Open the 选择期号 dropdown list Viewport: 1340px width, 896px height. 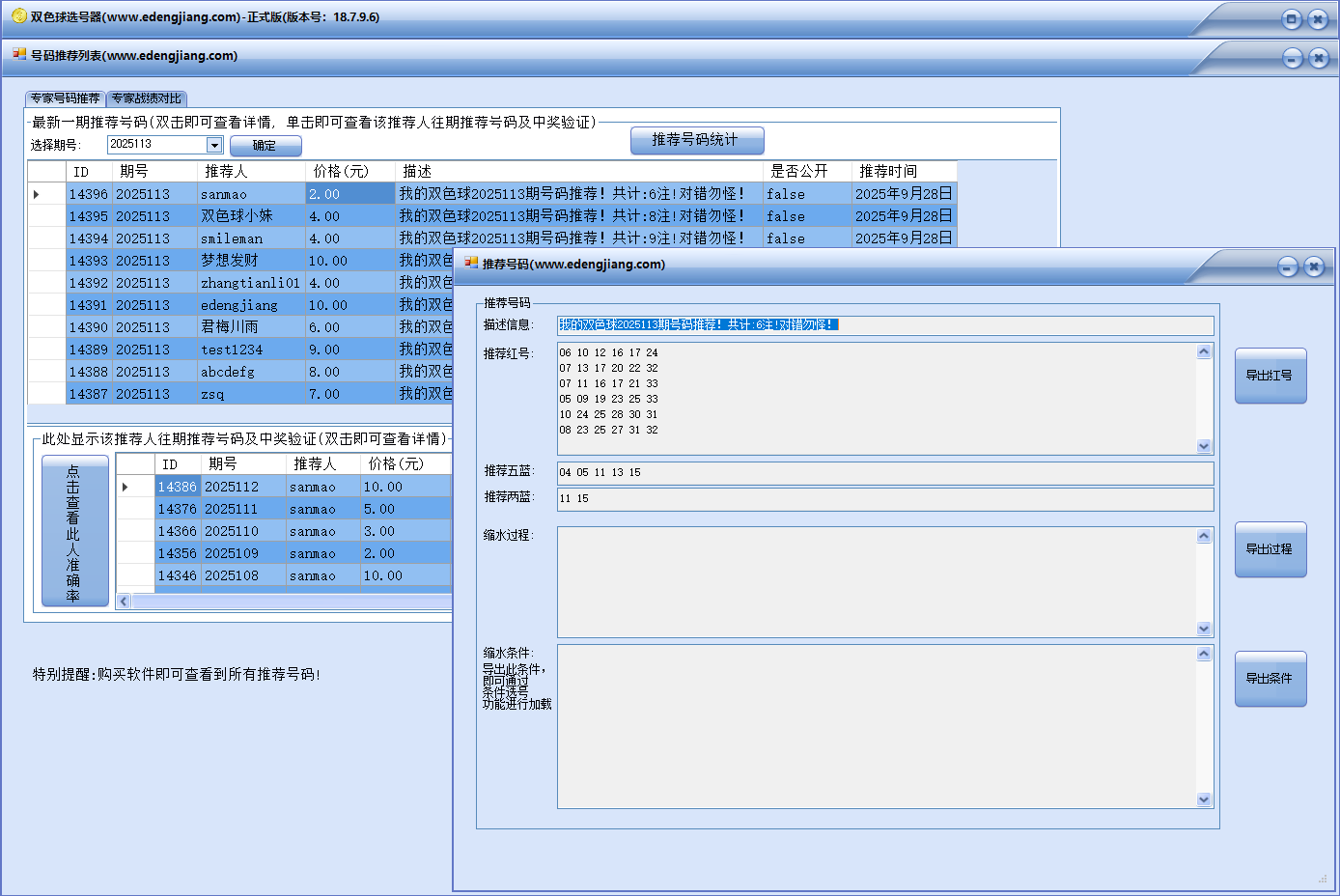[214, 145]
